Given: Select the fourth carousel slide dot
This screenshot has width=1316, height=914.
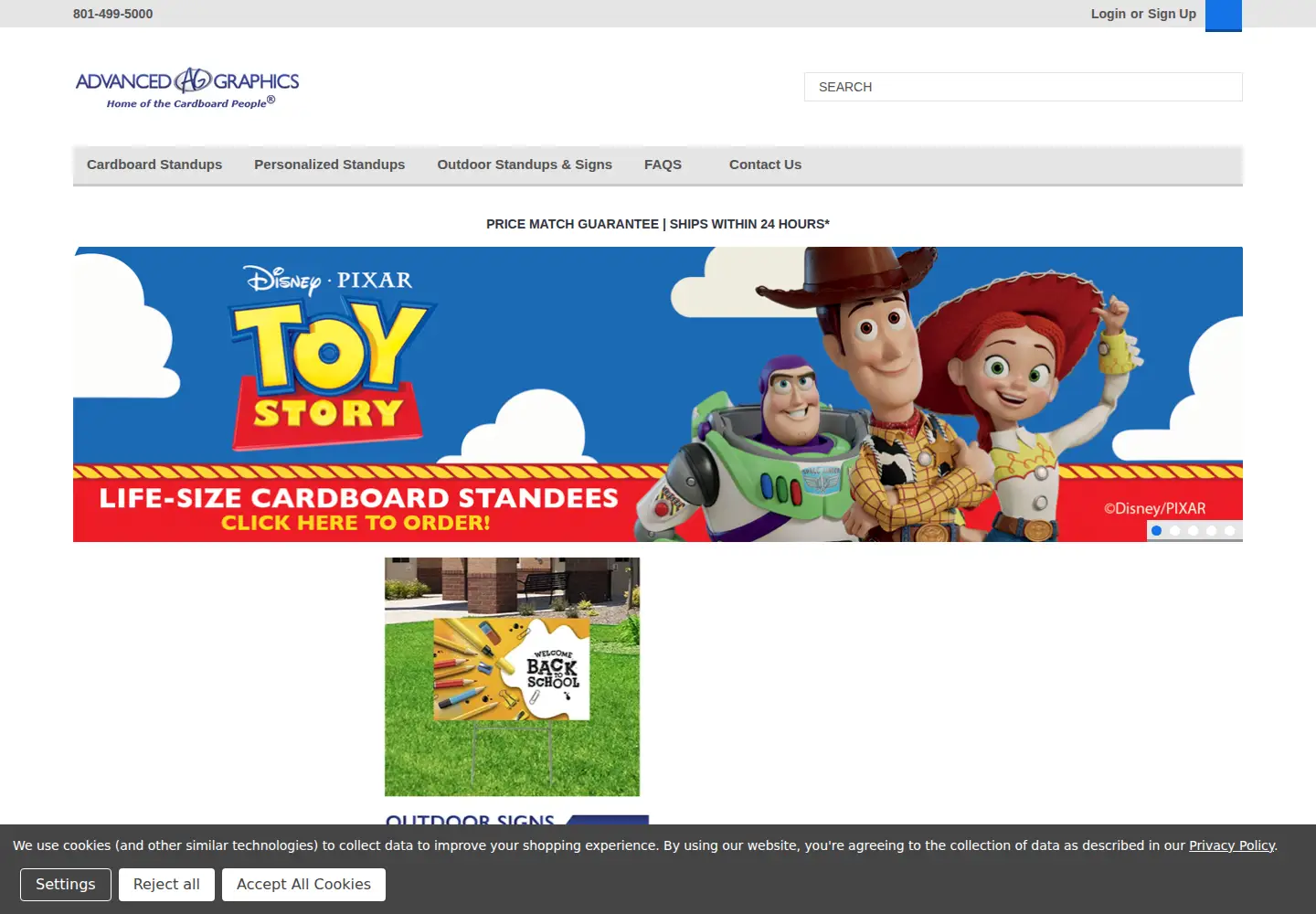Looking at the screenshot, I should pyautogui.click(x=1211, y=530).
